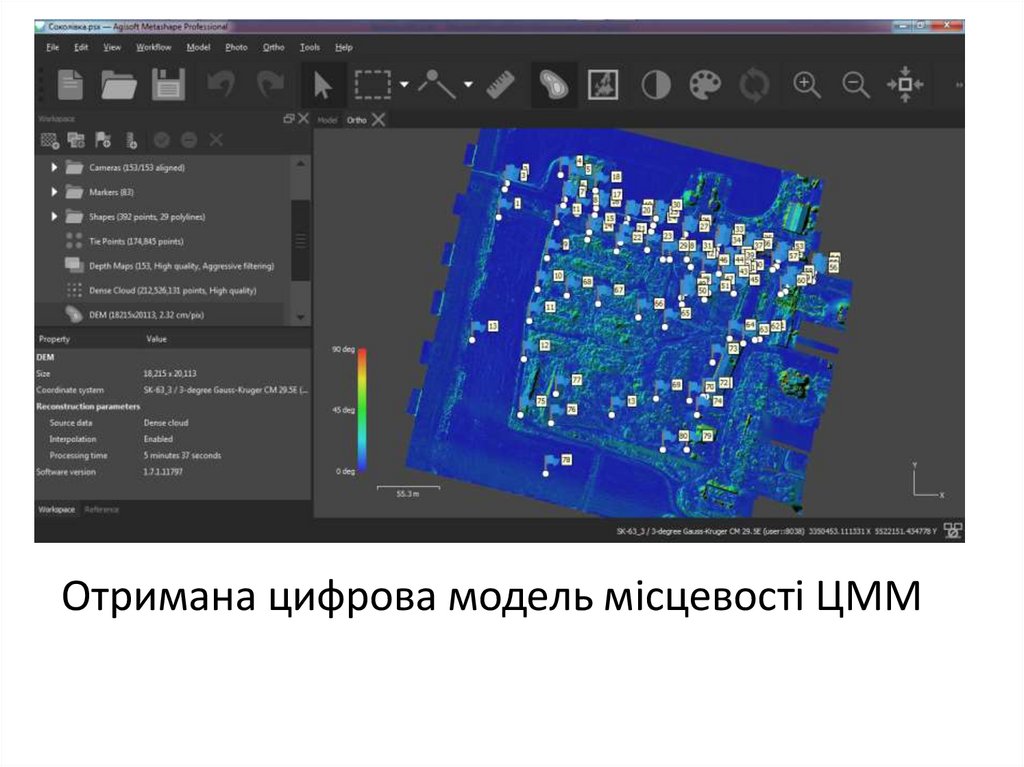Open the Tools menu

pos(310,48)
